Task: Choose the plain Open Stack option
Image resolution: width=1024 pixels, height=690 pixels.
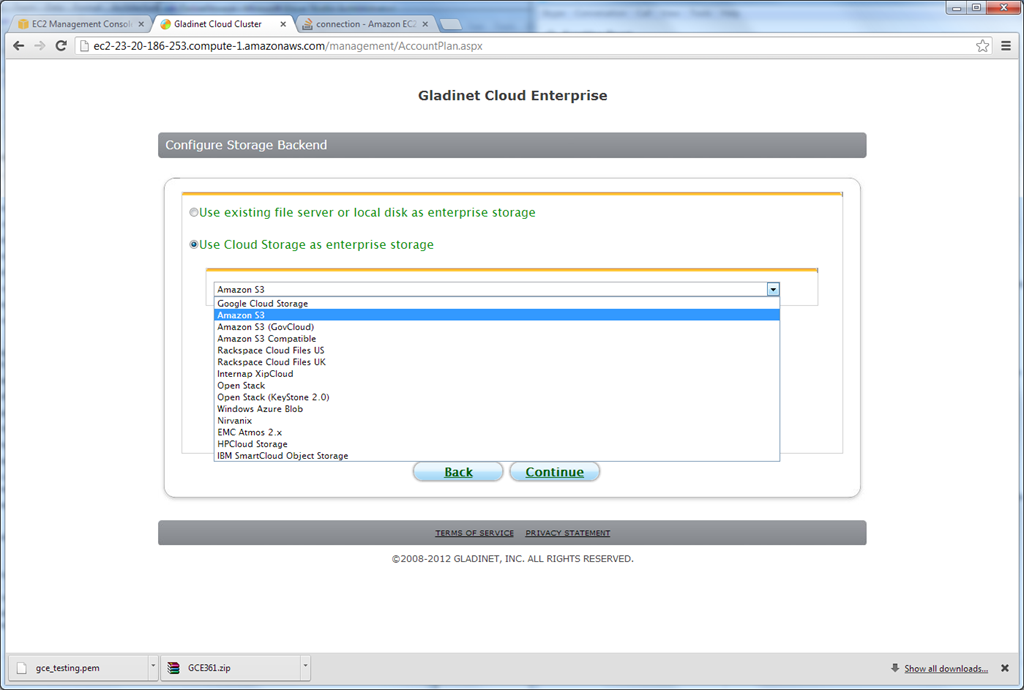Action: [x=497, y=386]
